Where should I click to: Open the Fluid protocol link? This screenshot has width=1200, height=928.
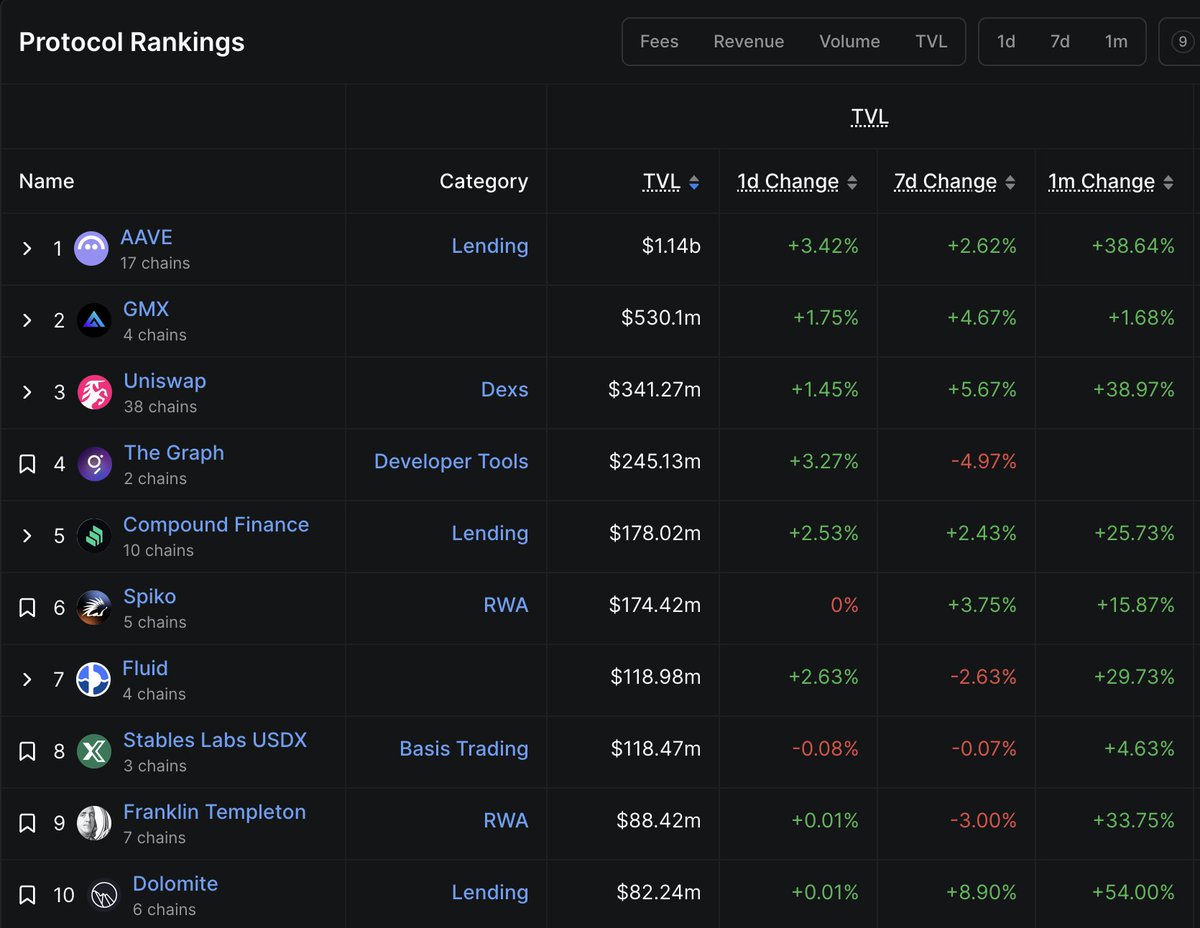click(x=145, y=668)
